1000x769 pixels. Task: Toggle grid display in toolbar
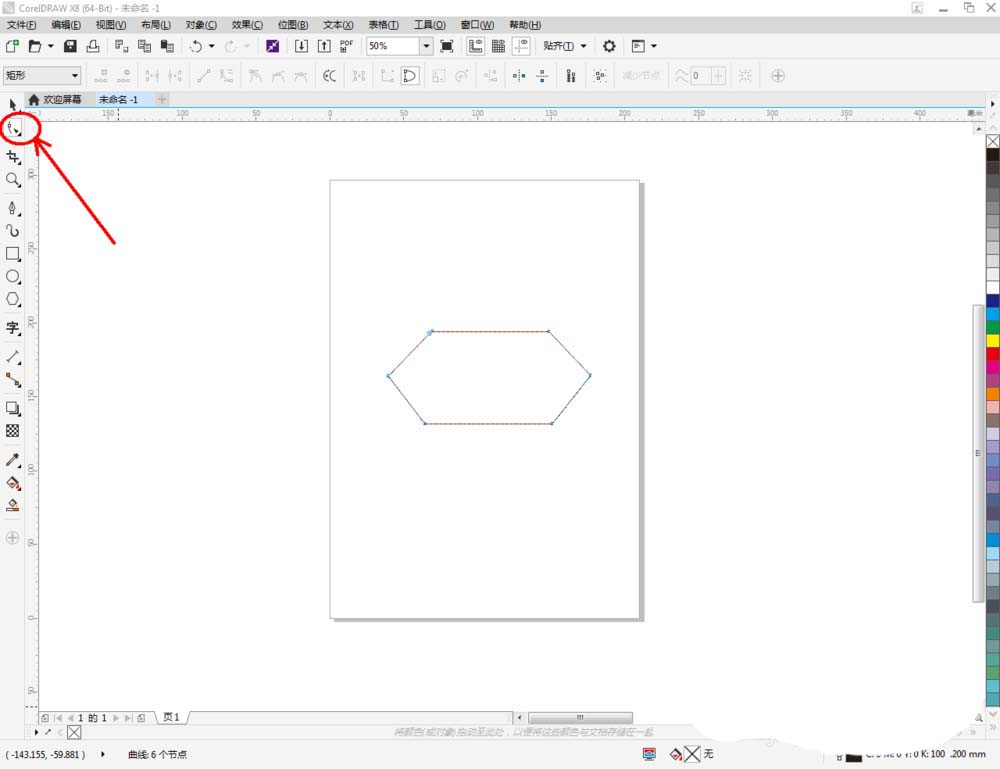(x=498, y=46)
